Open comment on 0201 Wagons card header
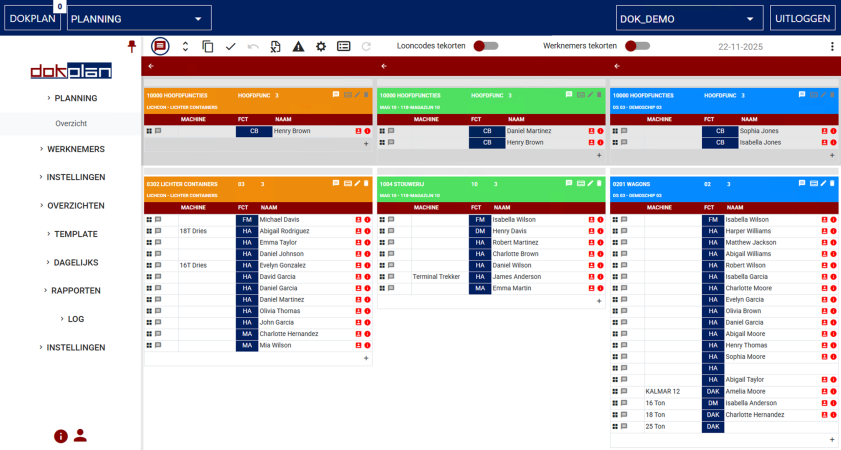Image resolution: width=841 pixels, height=450 pixels. 802,183
